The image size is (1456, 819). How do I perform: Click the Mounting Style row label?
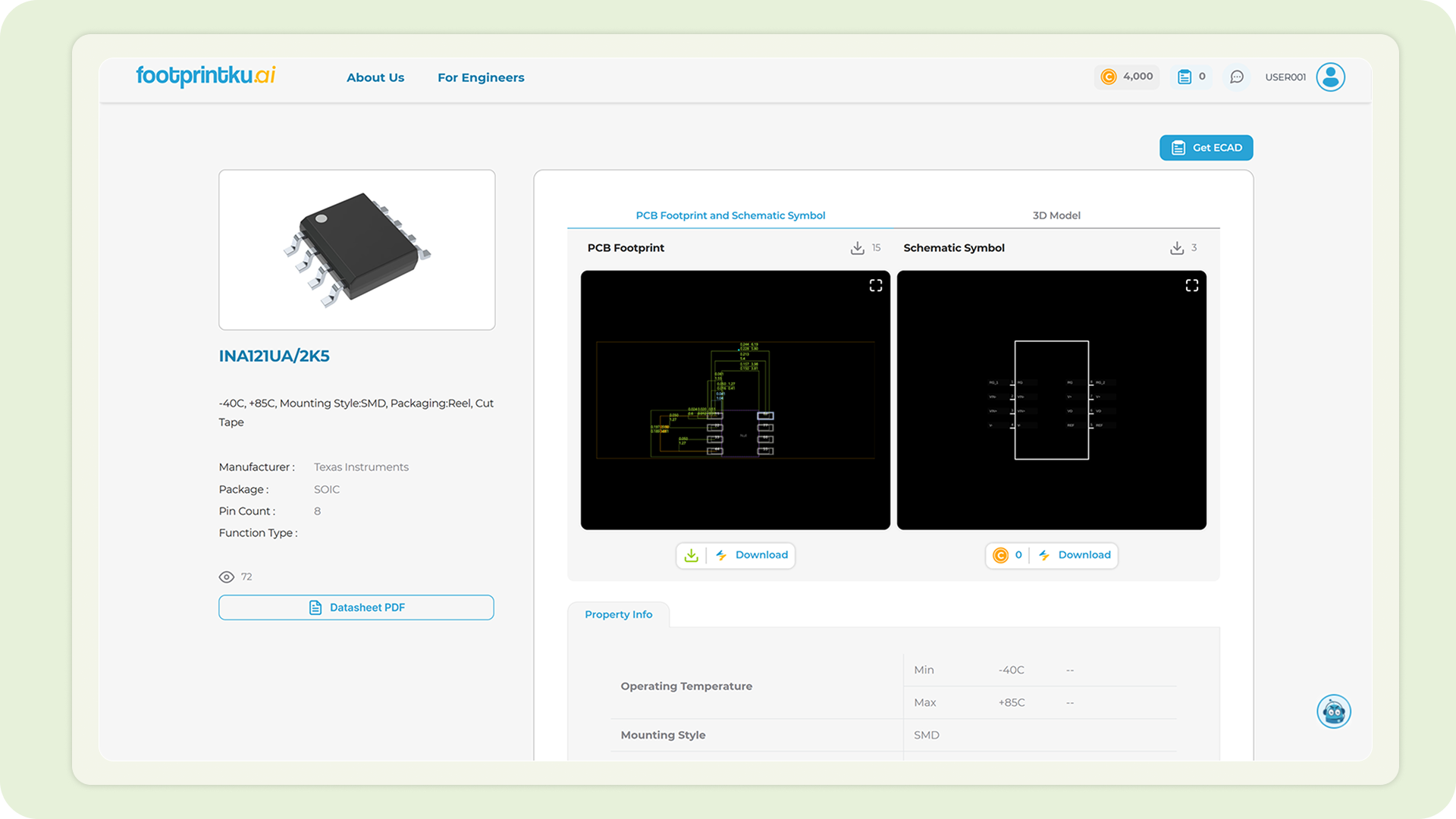point(663,735)
